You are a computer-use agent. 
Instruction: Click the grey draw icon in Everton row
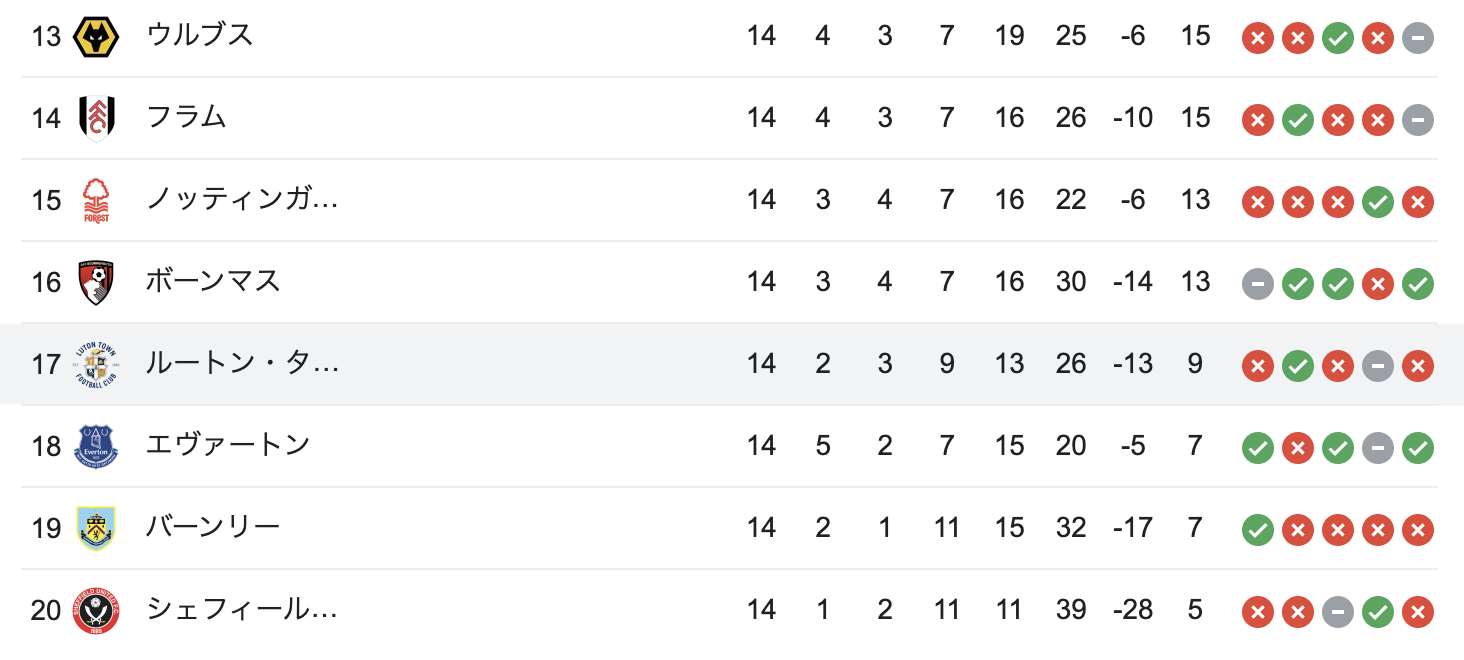tap(1378, 448)
